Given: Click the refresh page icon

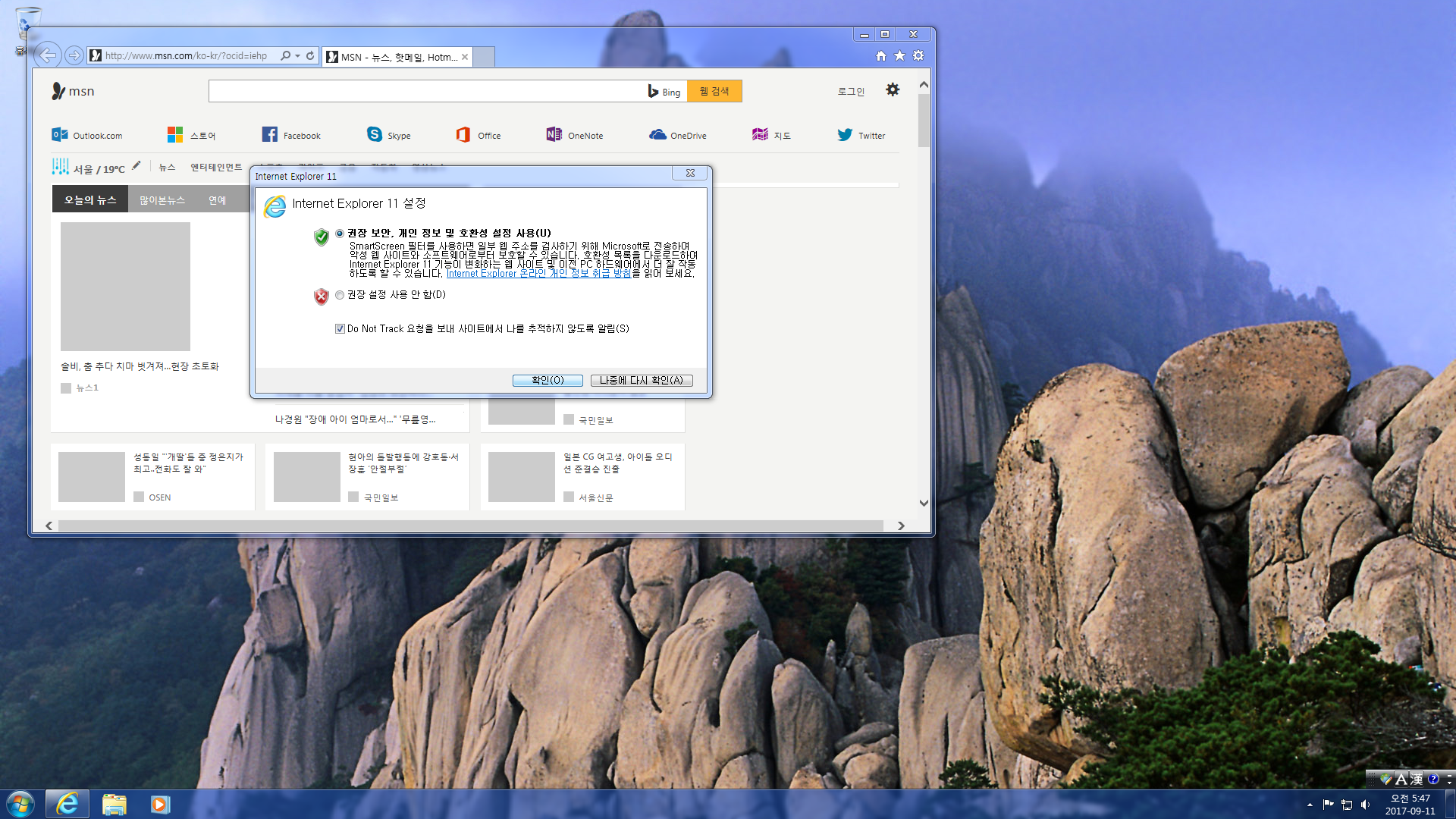Looking at the screenshot, I should [310, 55].
